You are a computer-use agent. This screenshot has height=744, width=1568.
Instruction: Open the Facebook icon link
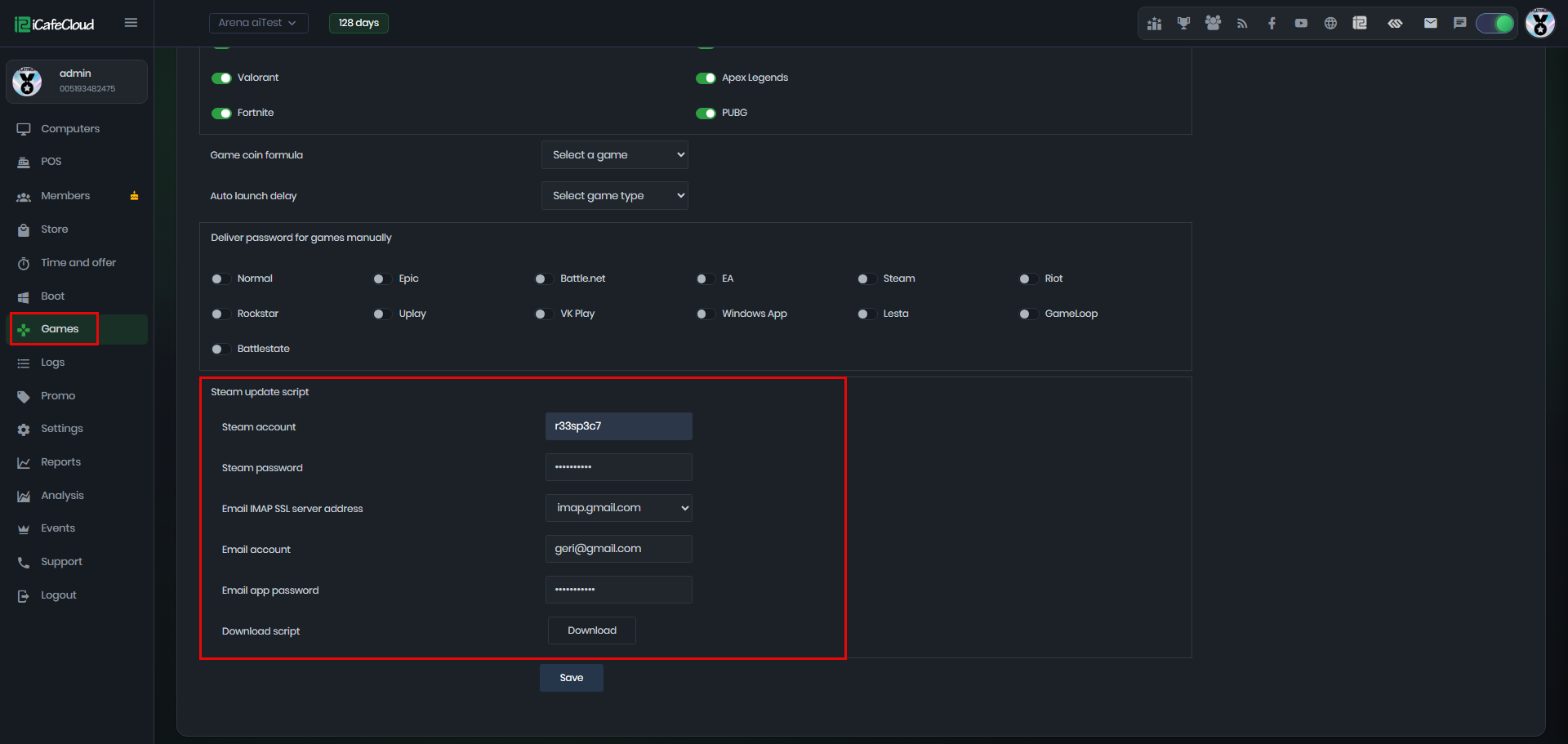(x=1272, y=24)
